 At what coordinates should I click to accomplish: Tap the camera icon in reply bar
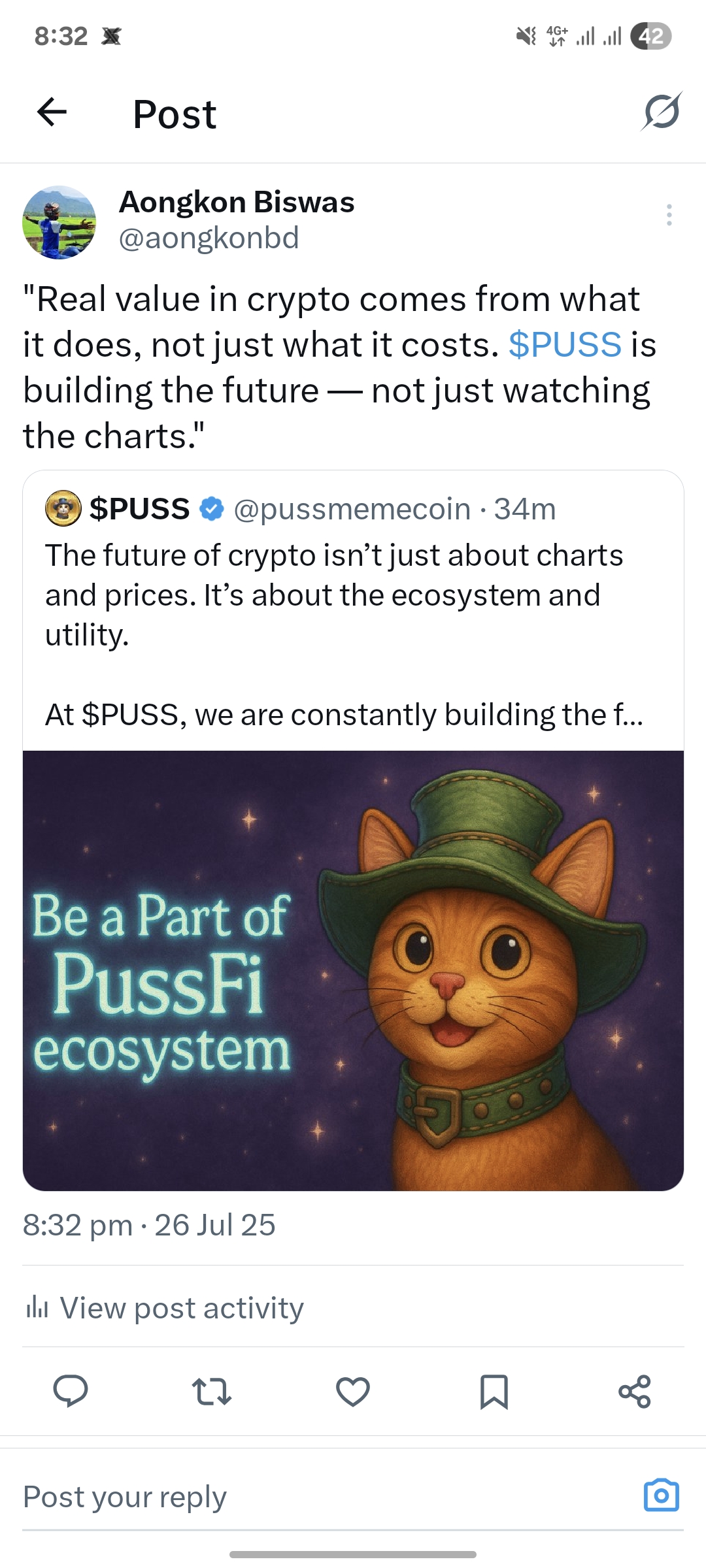662,1495
